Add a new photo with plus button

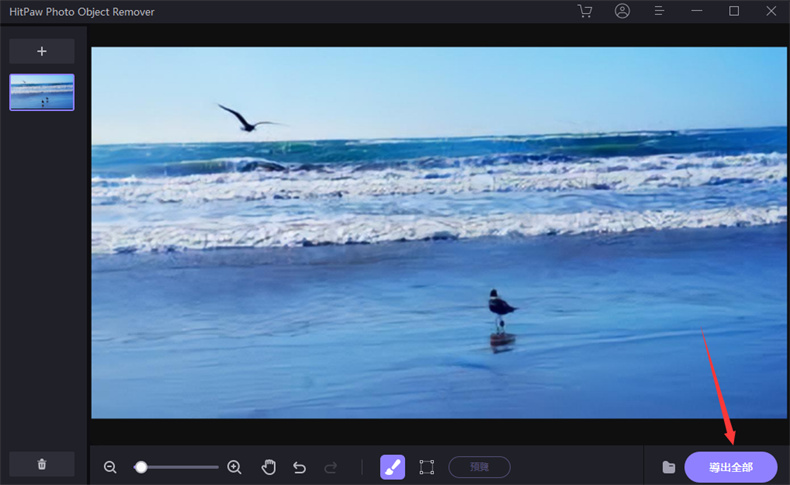pyautogui.click(x=42, y=51)
